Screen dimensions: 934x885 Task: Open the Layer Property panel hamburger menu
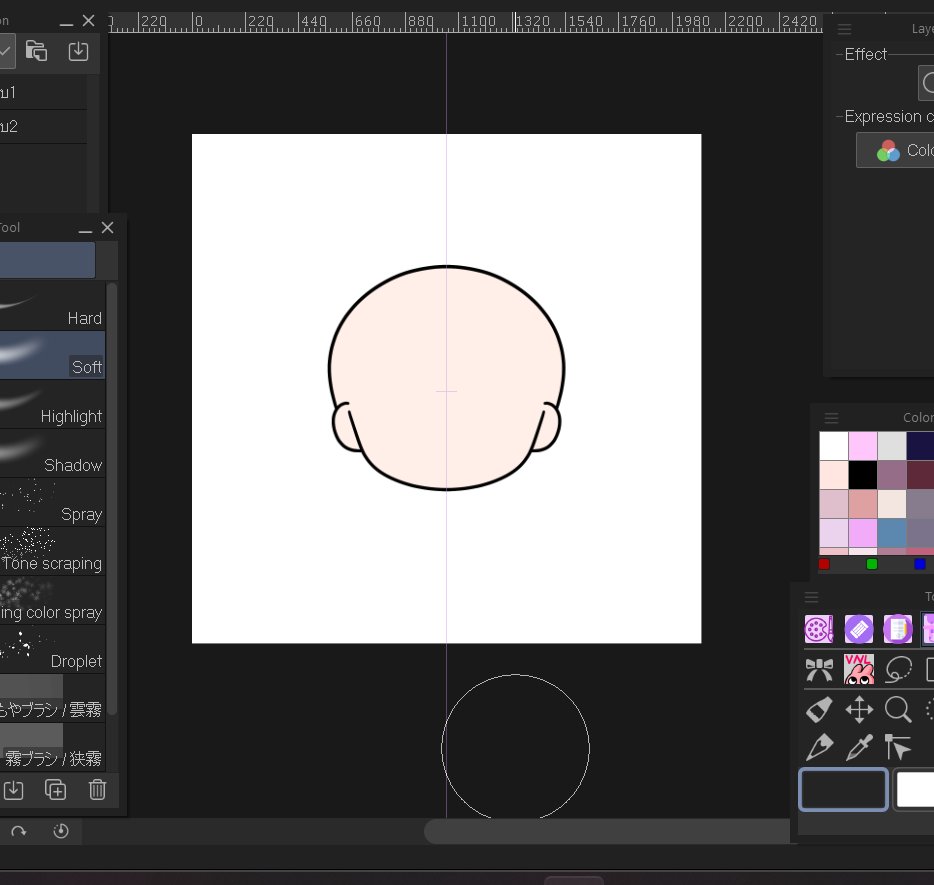[844, 29]
